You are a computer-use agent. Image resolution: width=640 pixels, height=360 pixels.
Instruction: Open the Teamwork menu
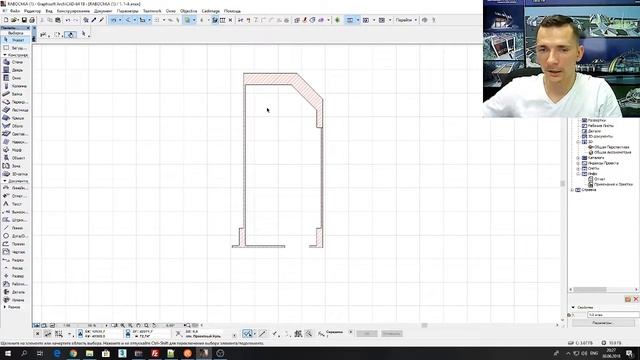coord(152,11)
